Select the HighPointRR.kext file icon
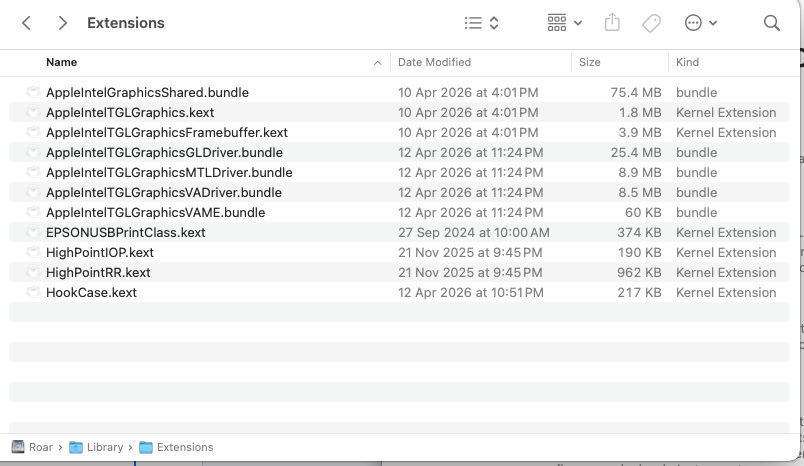Screen dimensions: 804x466 (x=33, y=272)
